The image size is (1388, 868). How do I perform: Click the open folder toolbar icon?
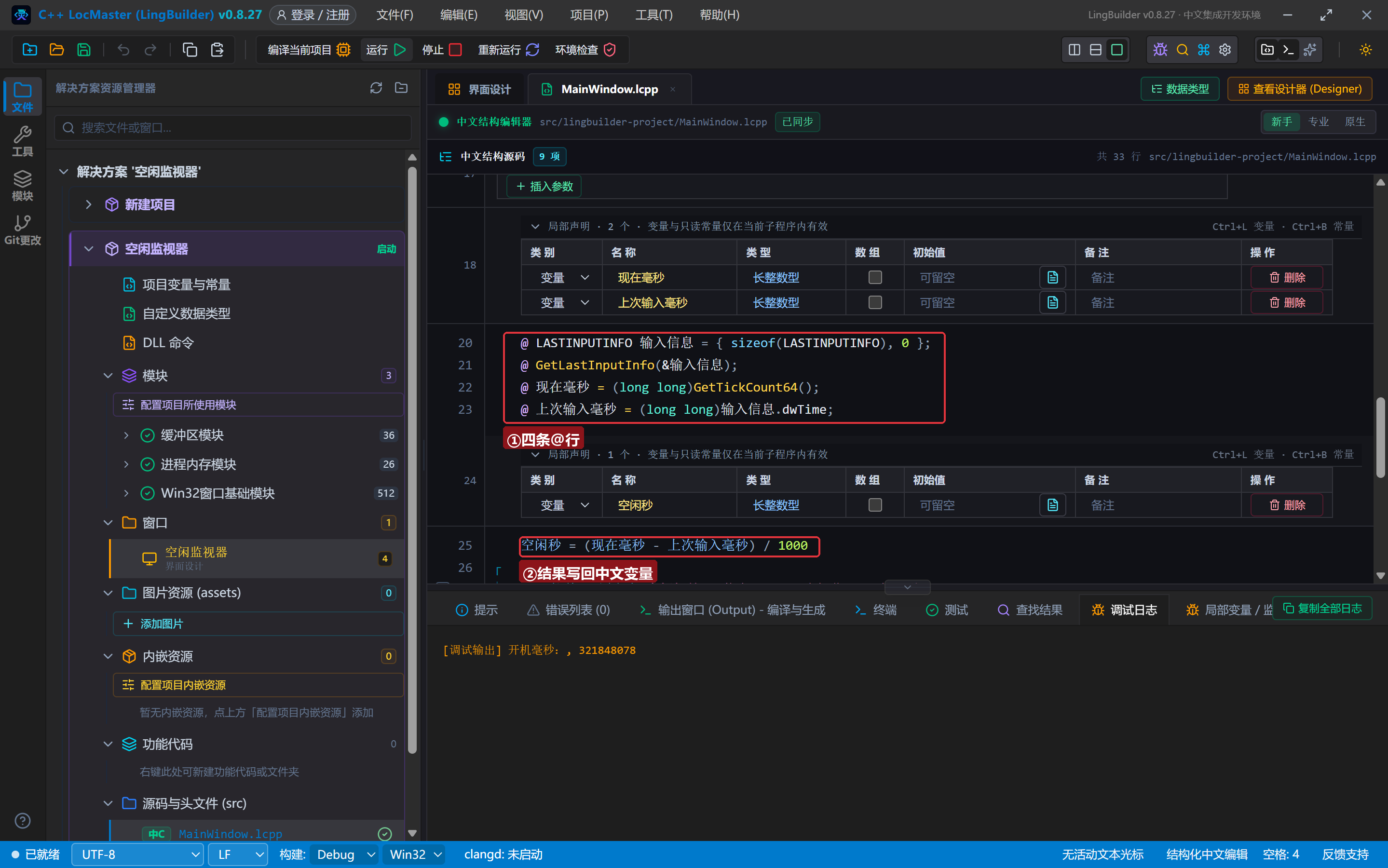[57, 50]
